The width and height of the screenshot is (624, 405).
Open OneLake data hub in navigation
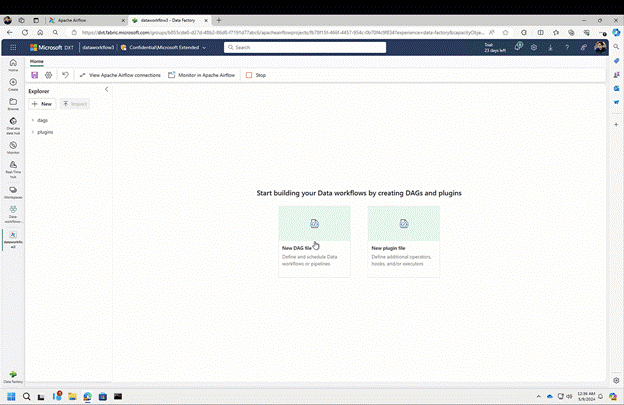pos(13,126)
